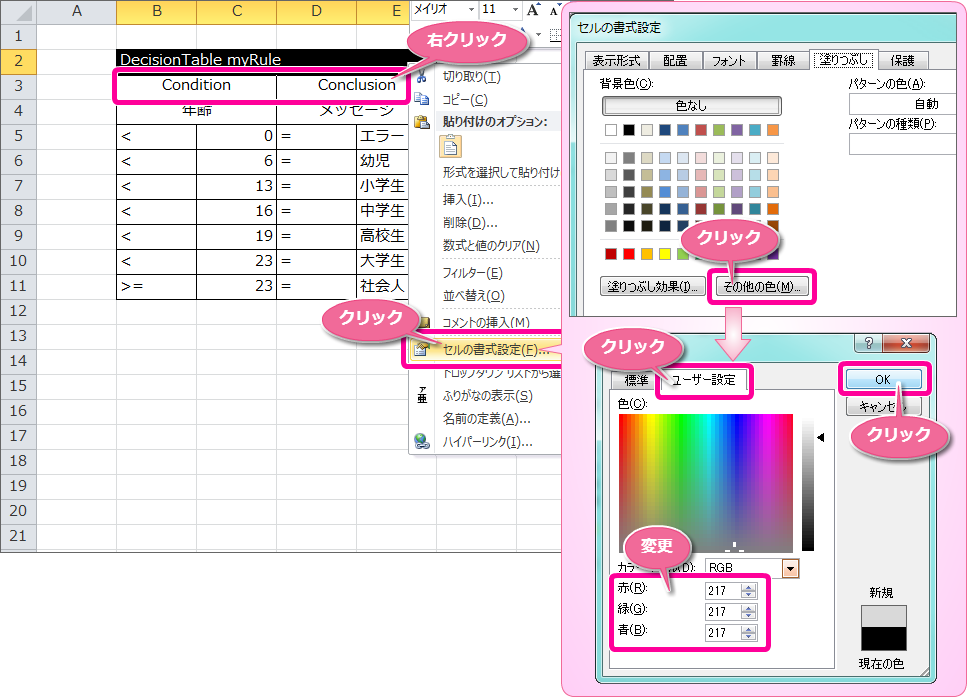Select row 12 header
Image resolution: width=967 pixels, height=697 pixels.
click(18, 311)
